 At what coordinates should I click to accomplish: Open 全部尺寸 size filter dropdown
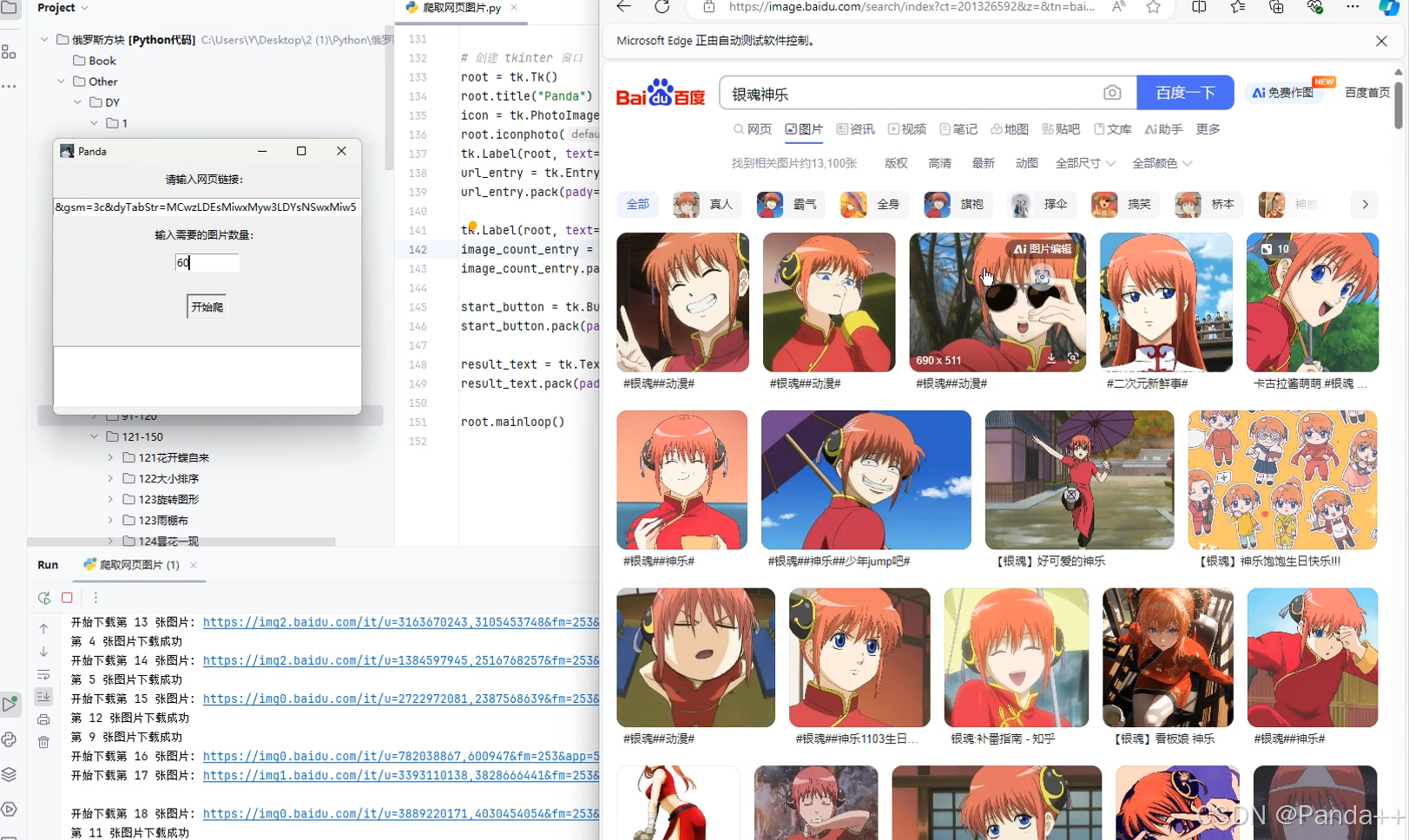pos(1085,163)
